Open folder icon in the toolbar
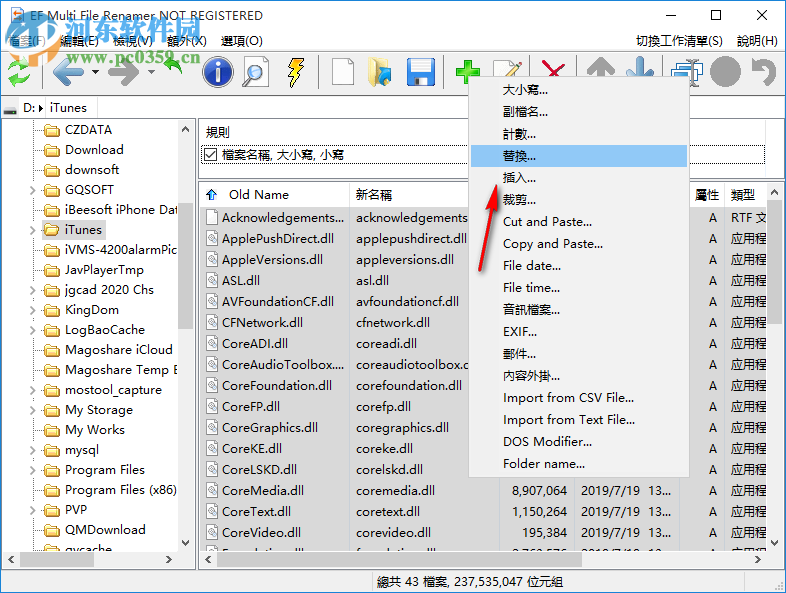Viewport: 786px width, 593px height. pyautogui.click(x=380, y=72)
